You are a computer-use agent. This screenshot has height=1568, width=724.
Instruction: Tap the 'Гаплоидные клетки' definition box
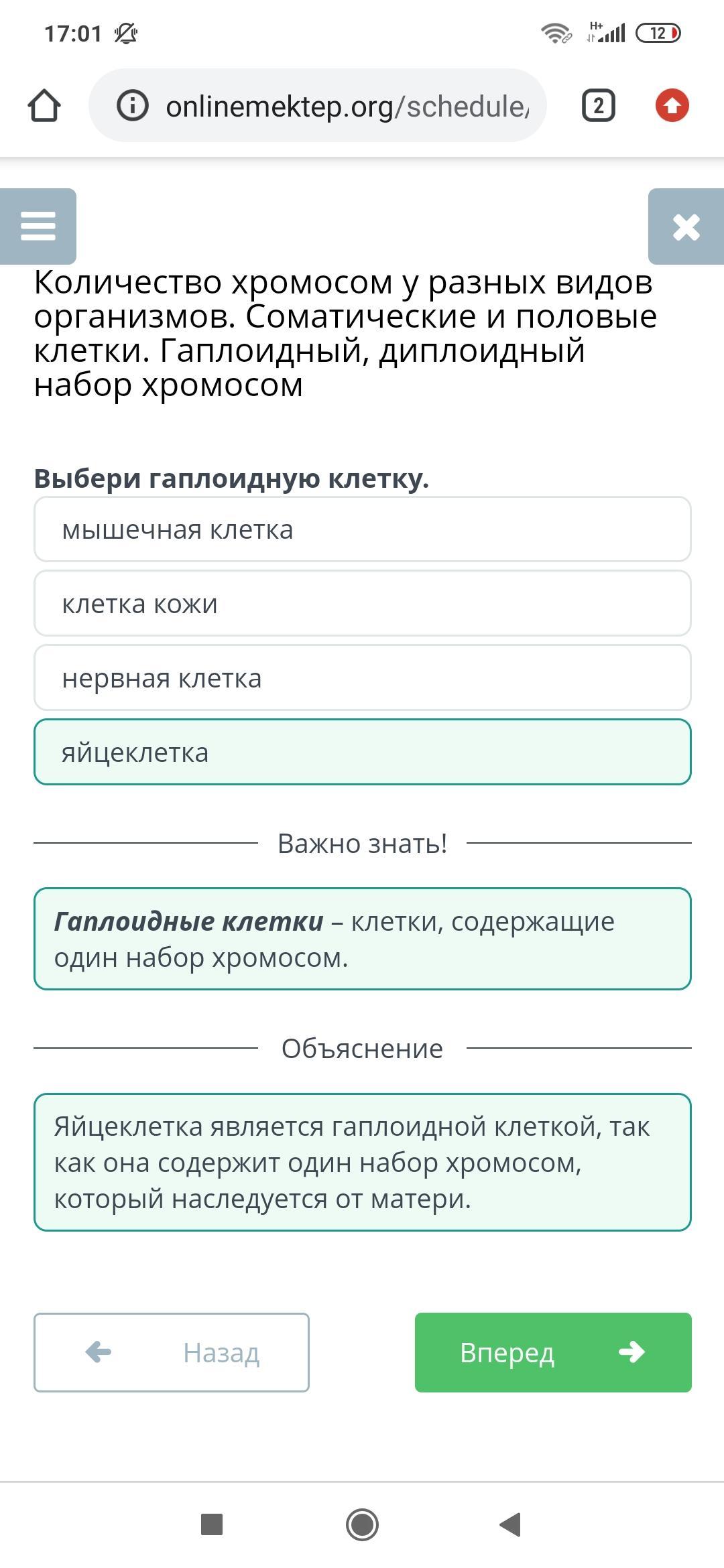coord(362,939)
